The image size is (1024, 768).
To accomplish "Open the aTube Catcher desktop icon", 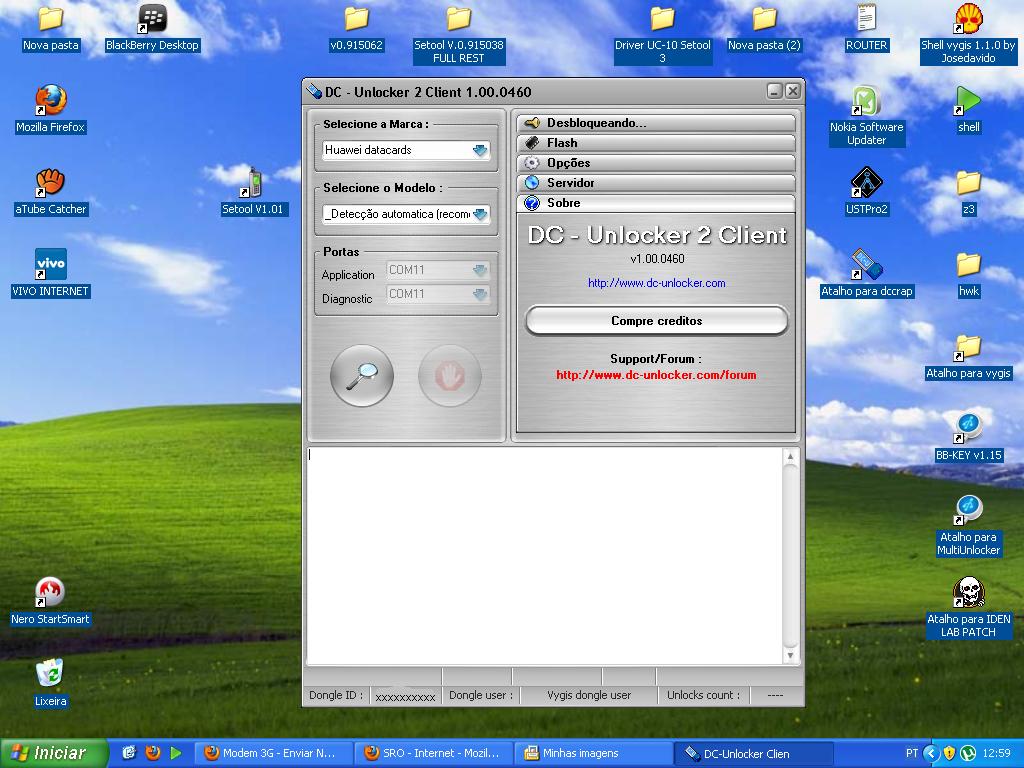I will coord(50,185).
